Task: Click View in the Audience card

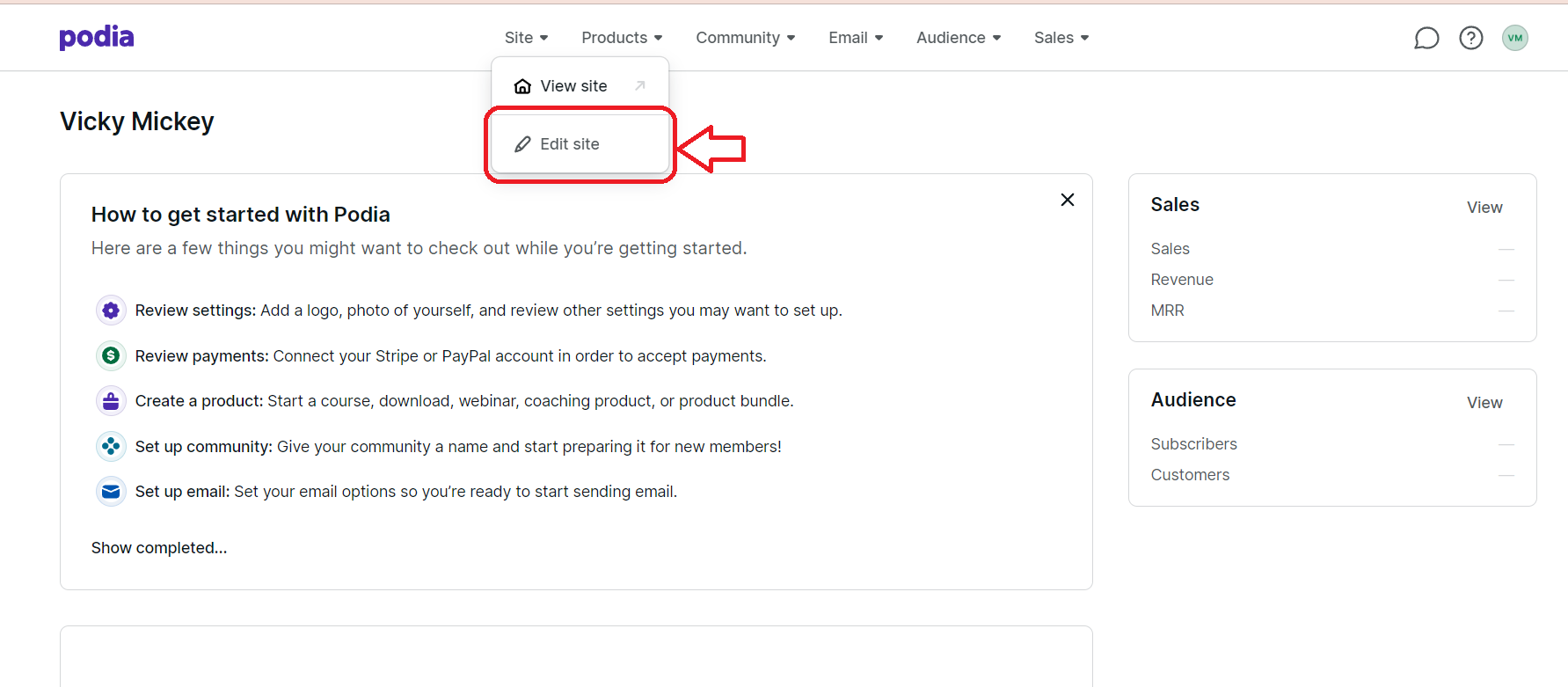Action: [1484, 403]
